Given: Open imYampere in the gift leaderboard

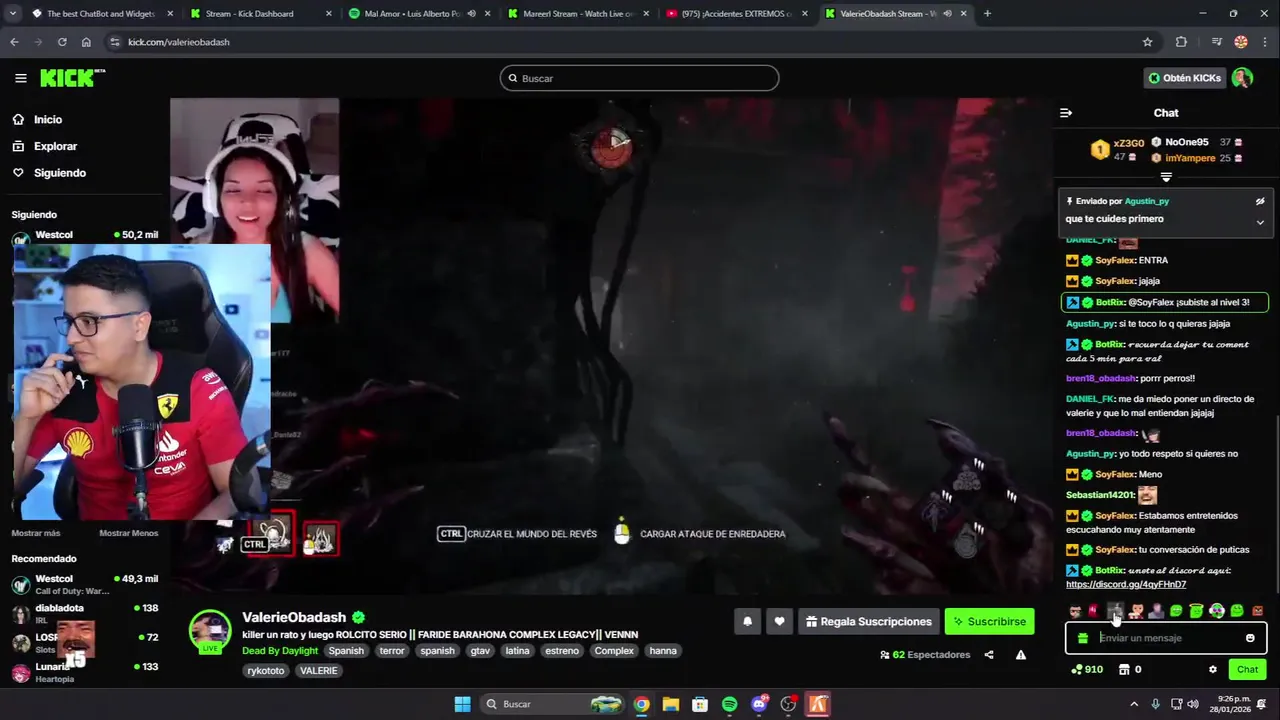Looking at the screenshot, I should coord(1190,158).
